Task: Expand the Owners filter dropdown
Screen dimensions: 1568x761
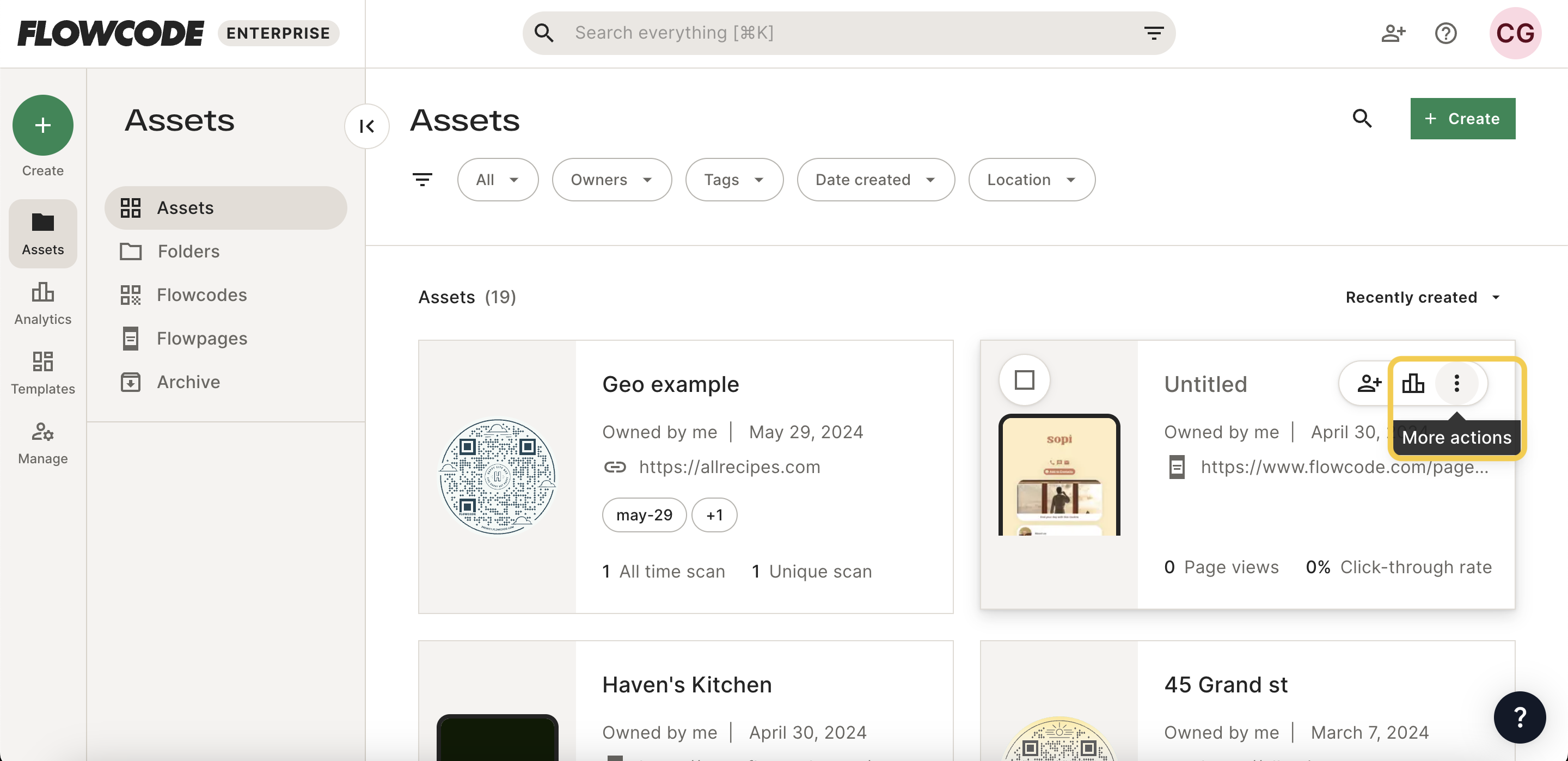Action: tap(612, 180)
